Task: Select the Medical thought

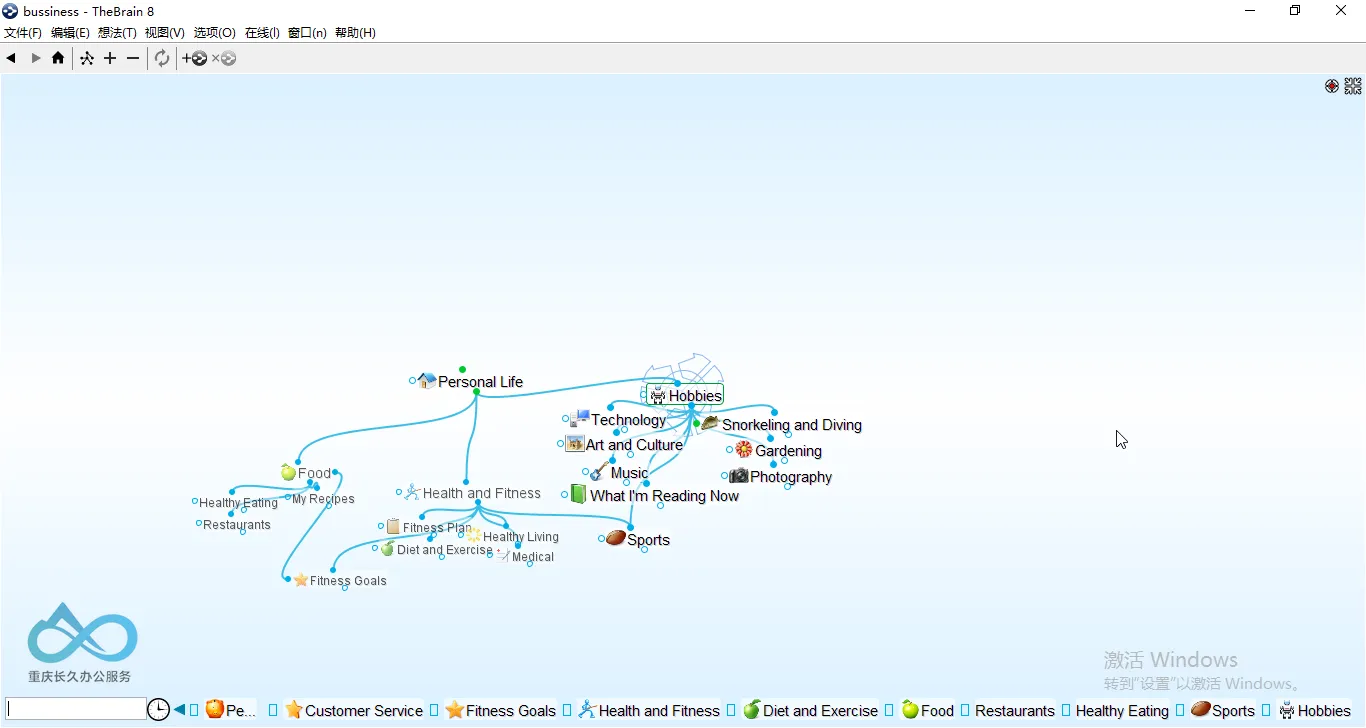Action: pyautogui.click(x=532, y=557)
